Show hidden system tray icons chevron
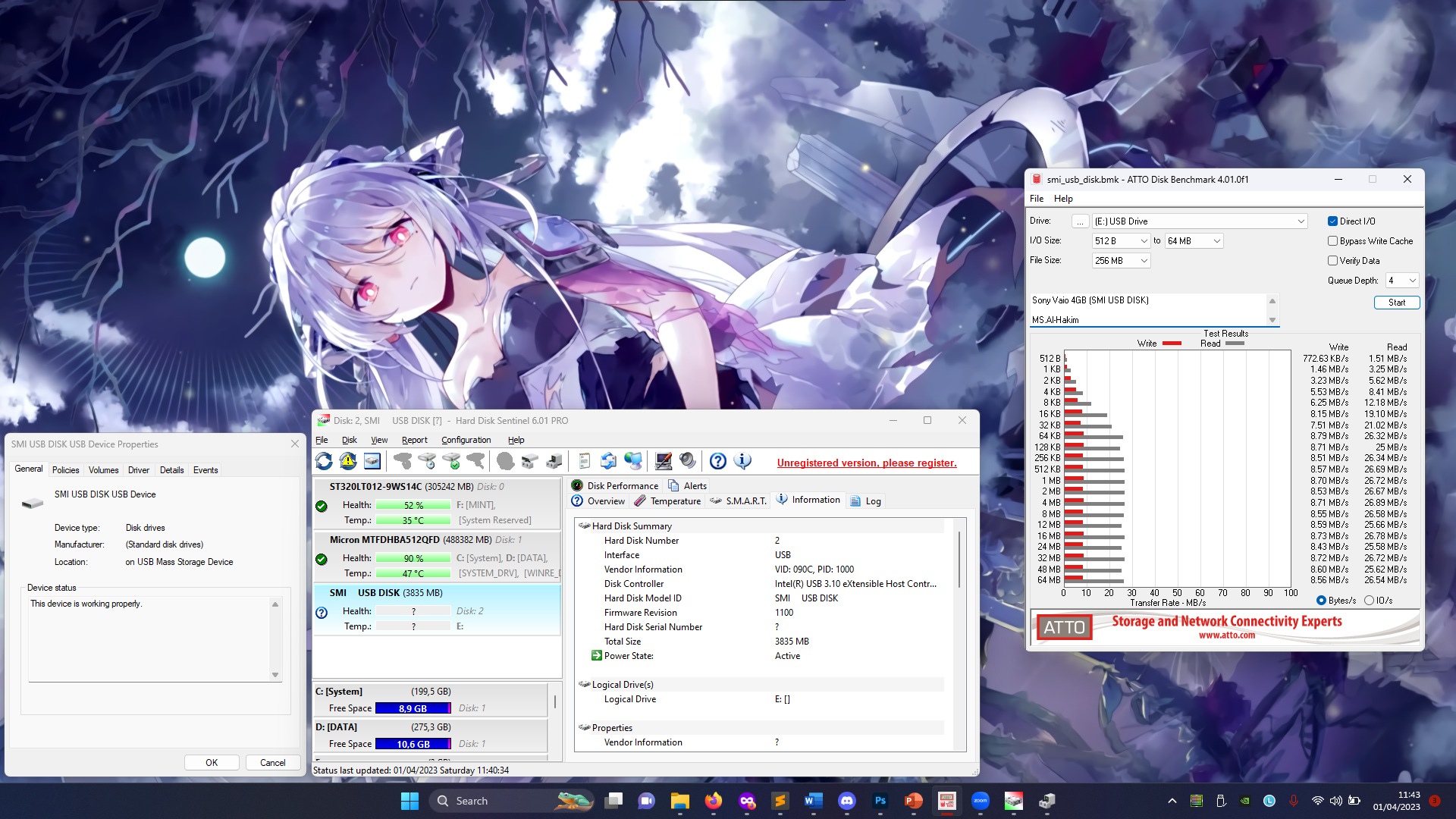 (x=1172, y=801)
